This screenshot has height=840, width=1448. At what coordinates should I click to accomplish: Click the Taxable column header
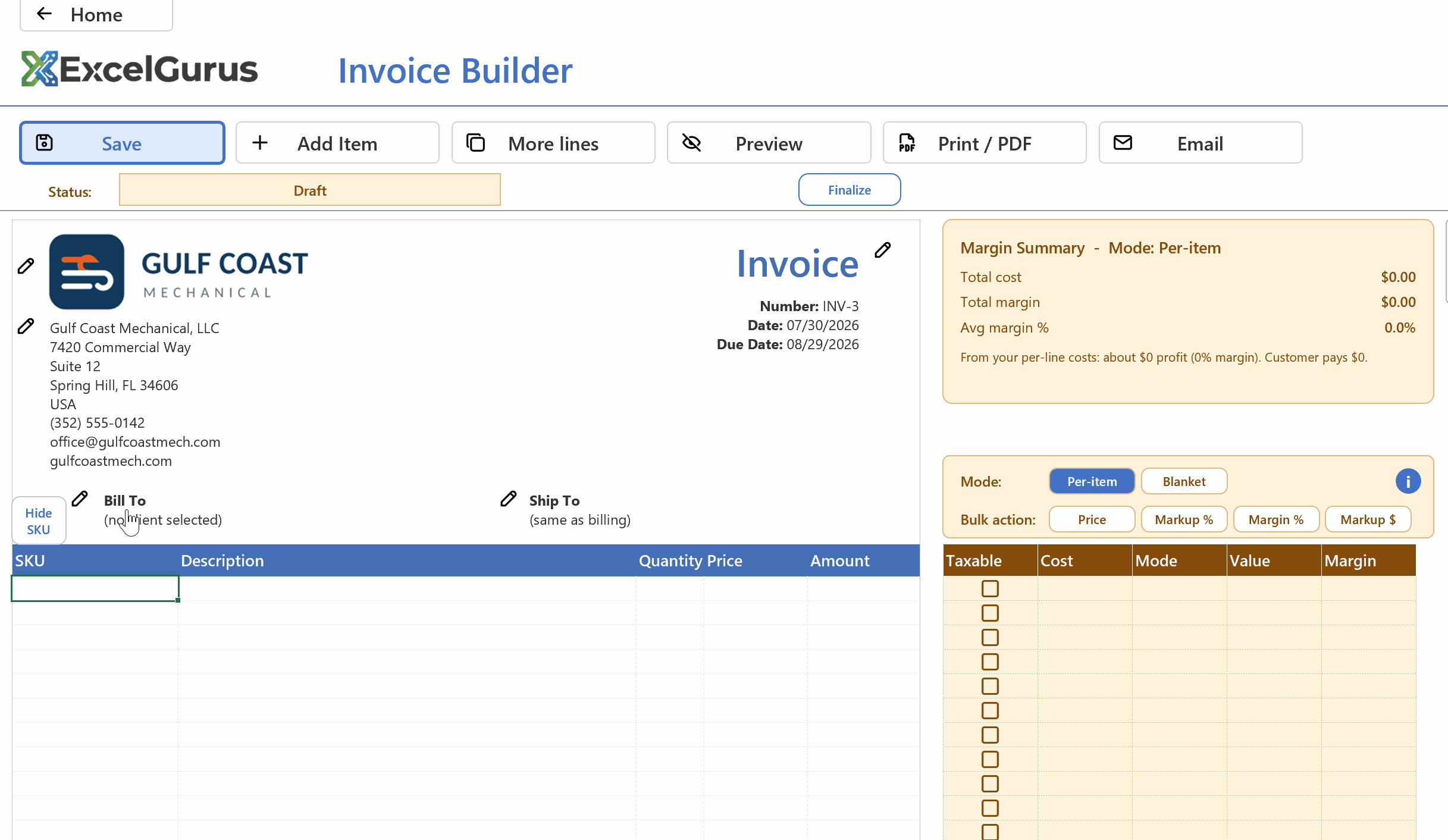(990, 560)
